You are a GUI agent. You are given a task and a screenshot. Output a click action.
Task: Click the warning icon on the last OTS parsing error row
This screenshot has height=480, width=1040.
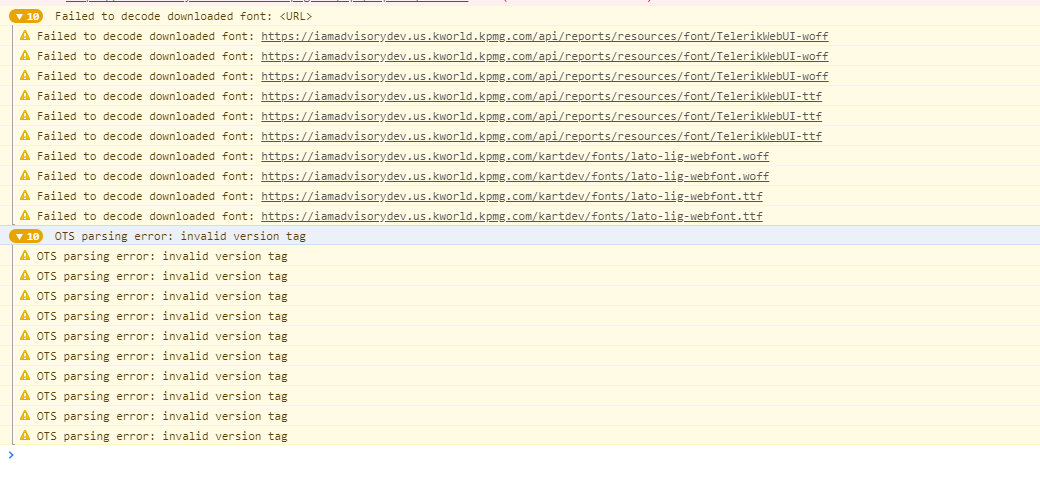25,436
